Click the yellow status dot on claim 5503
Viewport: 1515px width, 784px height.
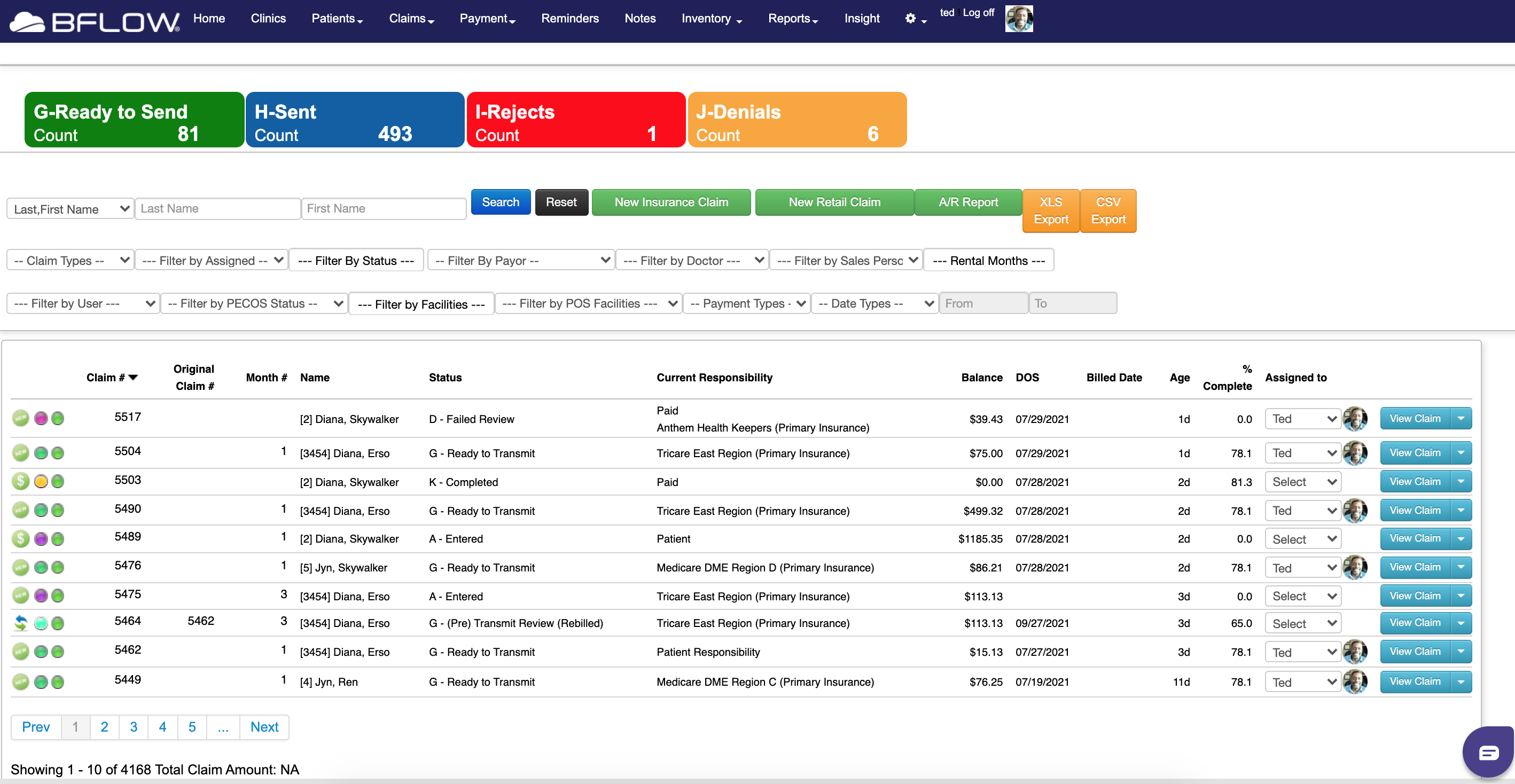(41, 481)
